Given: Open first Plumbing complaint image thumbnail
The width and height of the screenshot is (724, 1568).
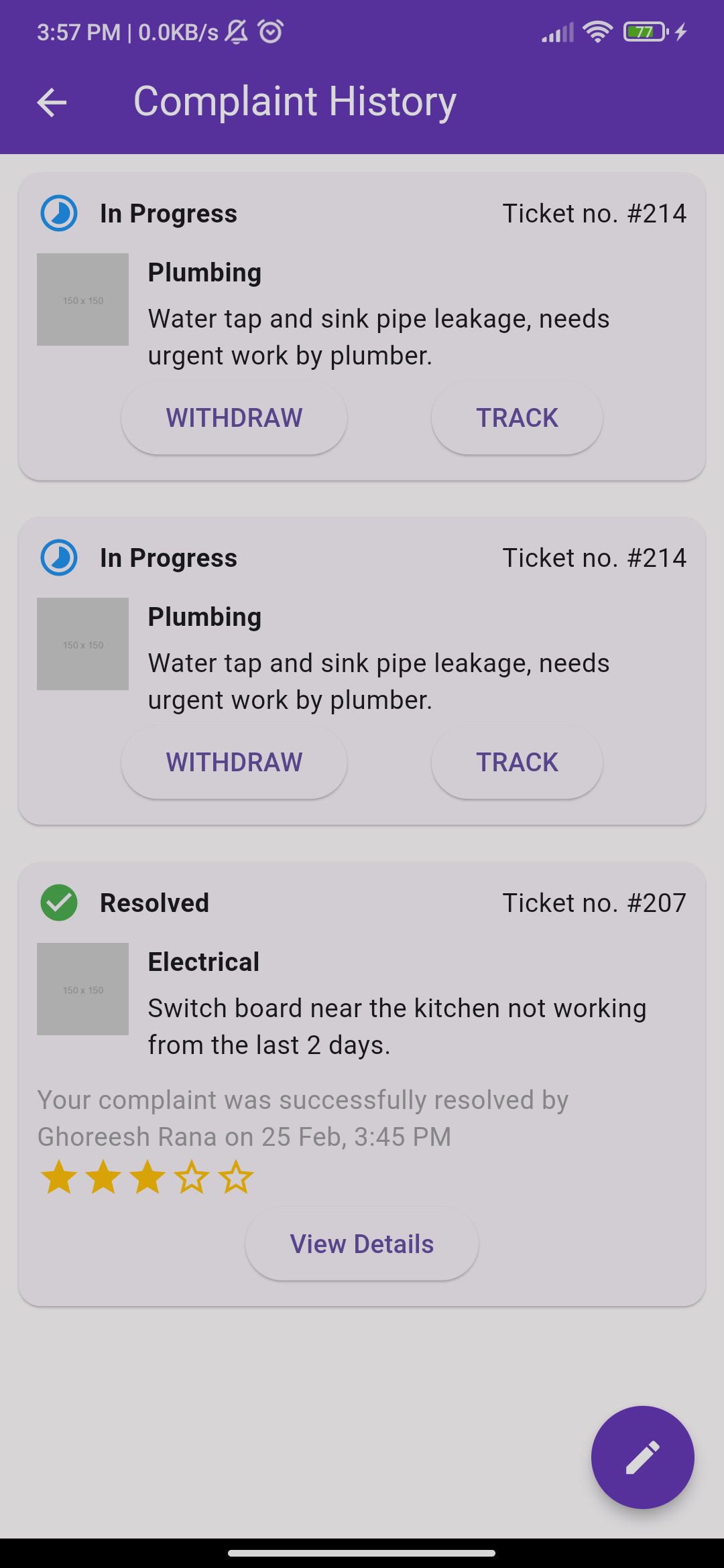Looking at the screenshot, I should tap(82, 300).
